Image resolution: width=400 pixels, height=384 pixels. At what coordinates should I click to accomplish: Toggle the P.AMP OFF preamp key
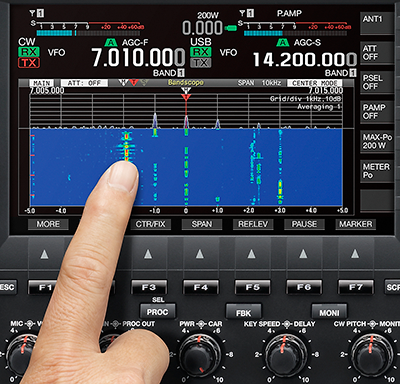coord(376,112)
